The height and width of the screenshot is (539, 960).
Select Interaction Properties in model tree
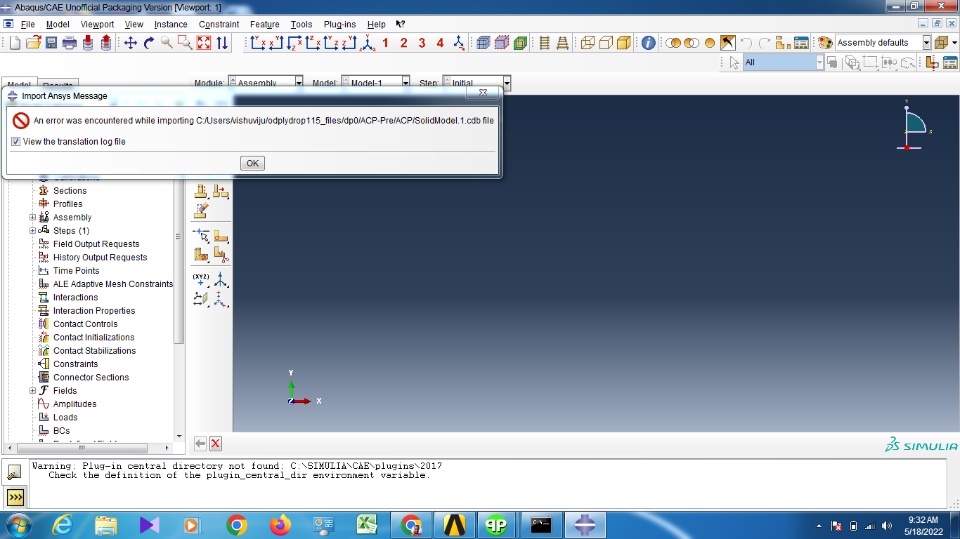pyautogui.click(x=94, y=311)
